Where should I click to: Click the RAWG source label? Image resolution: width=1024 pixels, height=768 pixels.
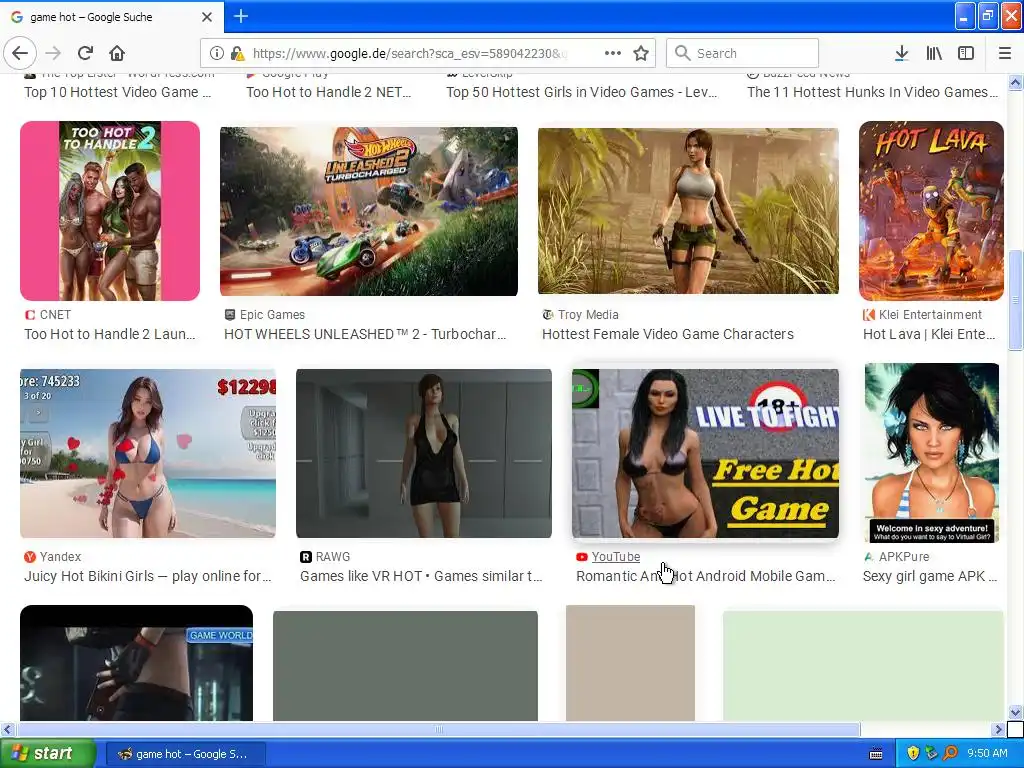click(333, 557)
